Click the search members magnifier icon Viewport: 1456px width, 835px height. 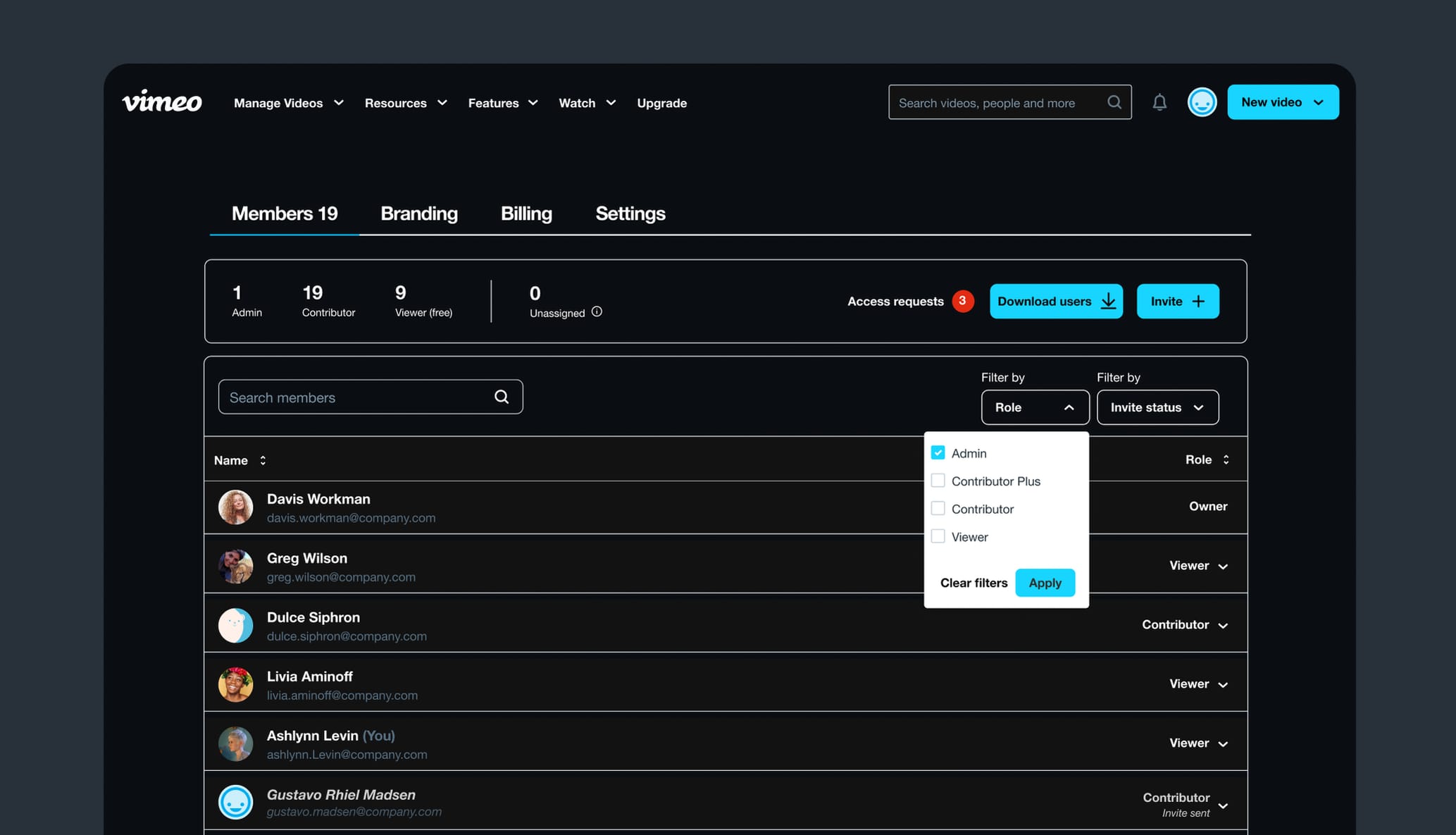502,397
